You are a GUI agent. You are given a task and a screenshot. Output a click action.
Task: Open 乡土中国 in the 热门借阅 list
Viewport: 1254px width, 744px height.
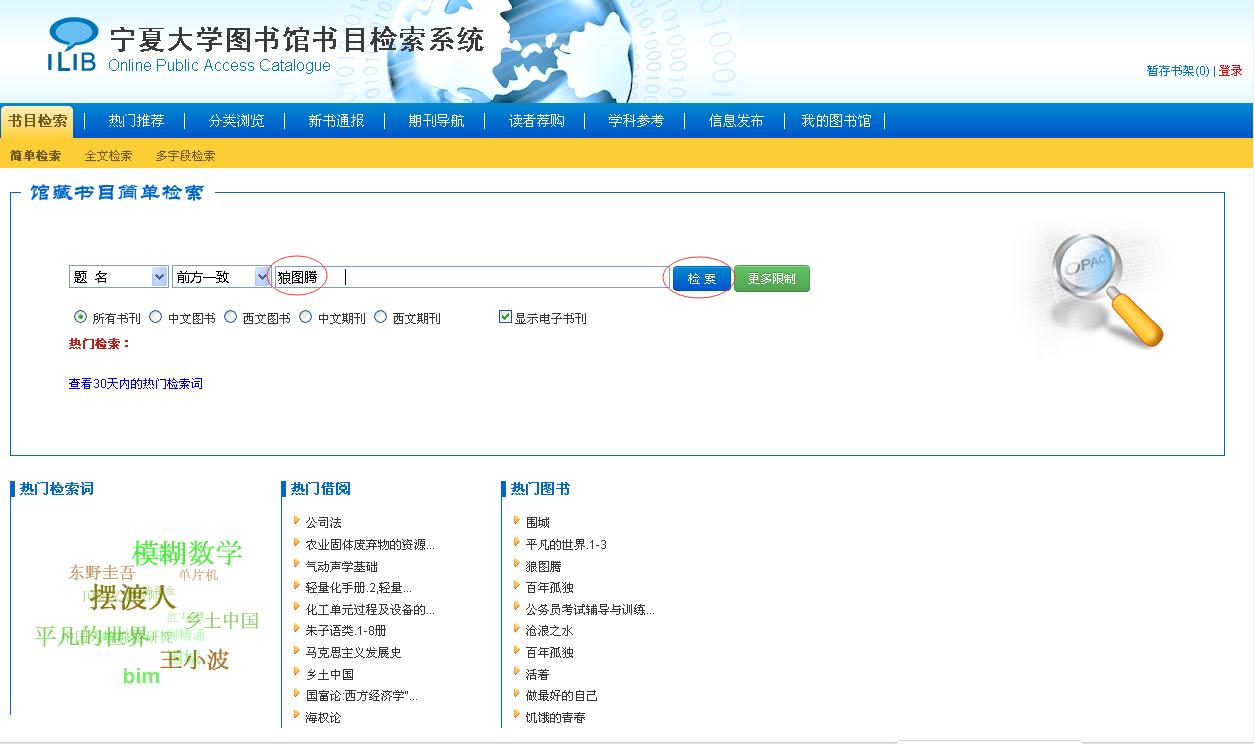click(329, 675)
